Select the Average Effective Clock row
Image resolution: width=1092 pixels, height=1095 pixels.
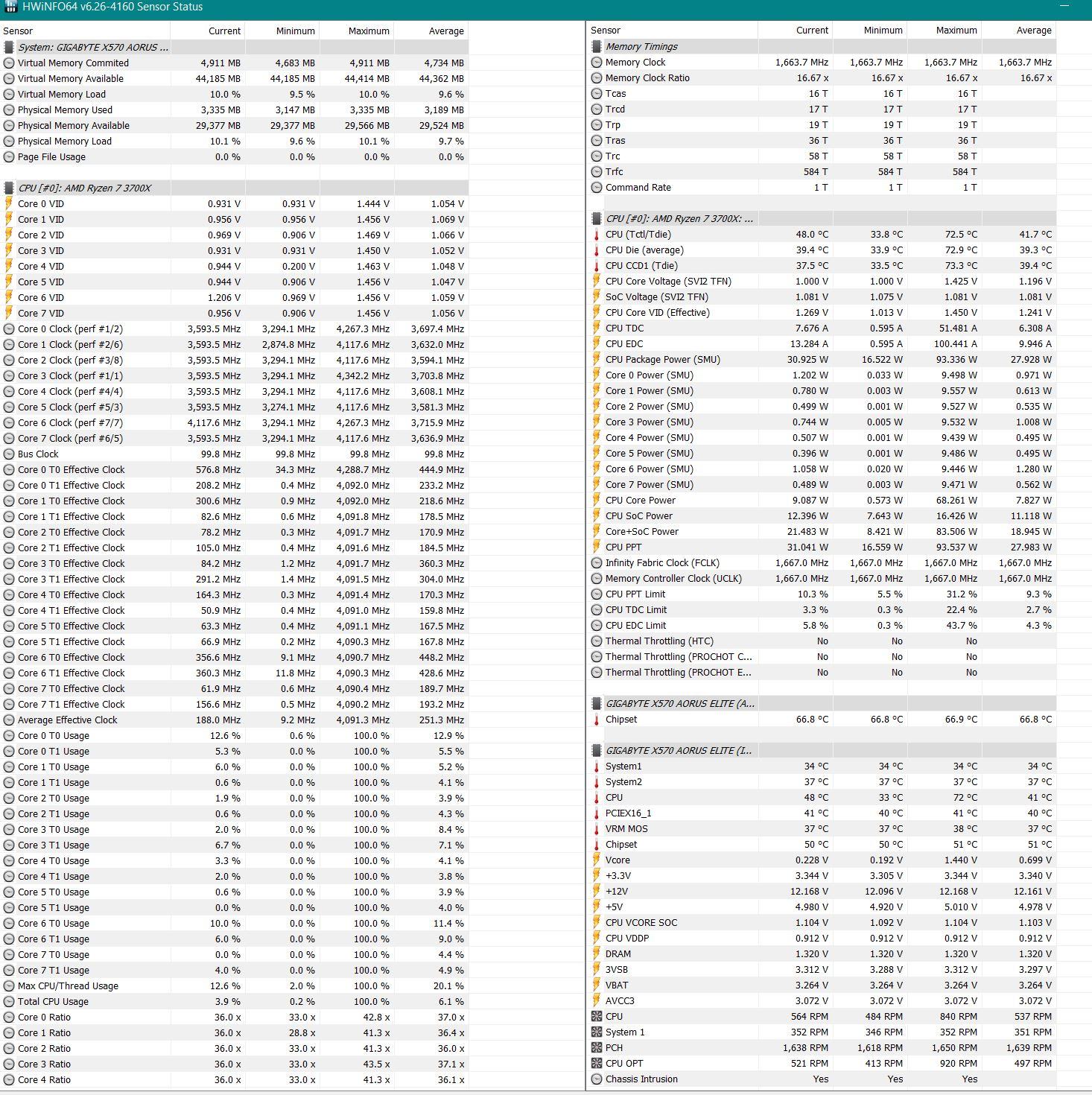234,720
